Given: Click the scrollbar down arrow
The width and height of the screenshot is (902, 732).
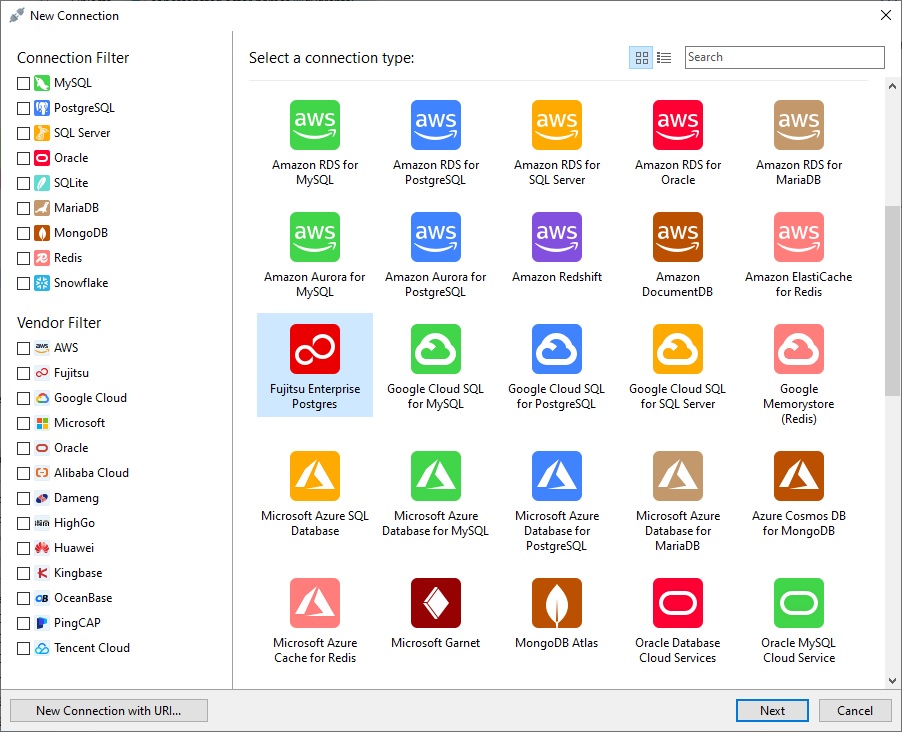Looking at the screenshot, I should pyautogui.click(x=892, y=680).
